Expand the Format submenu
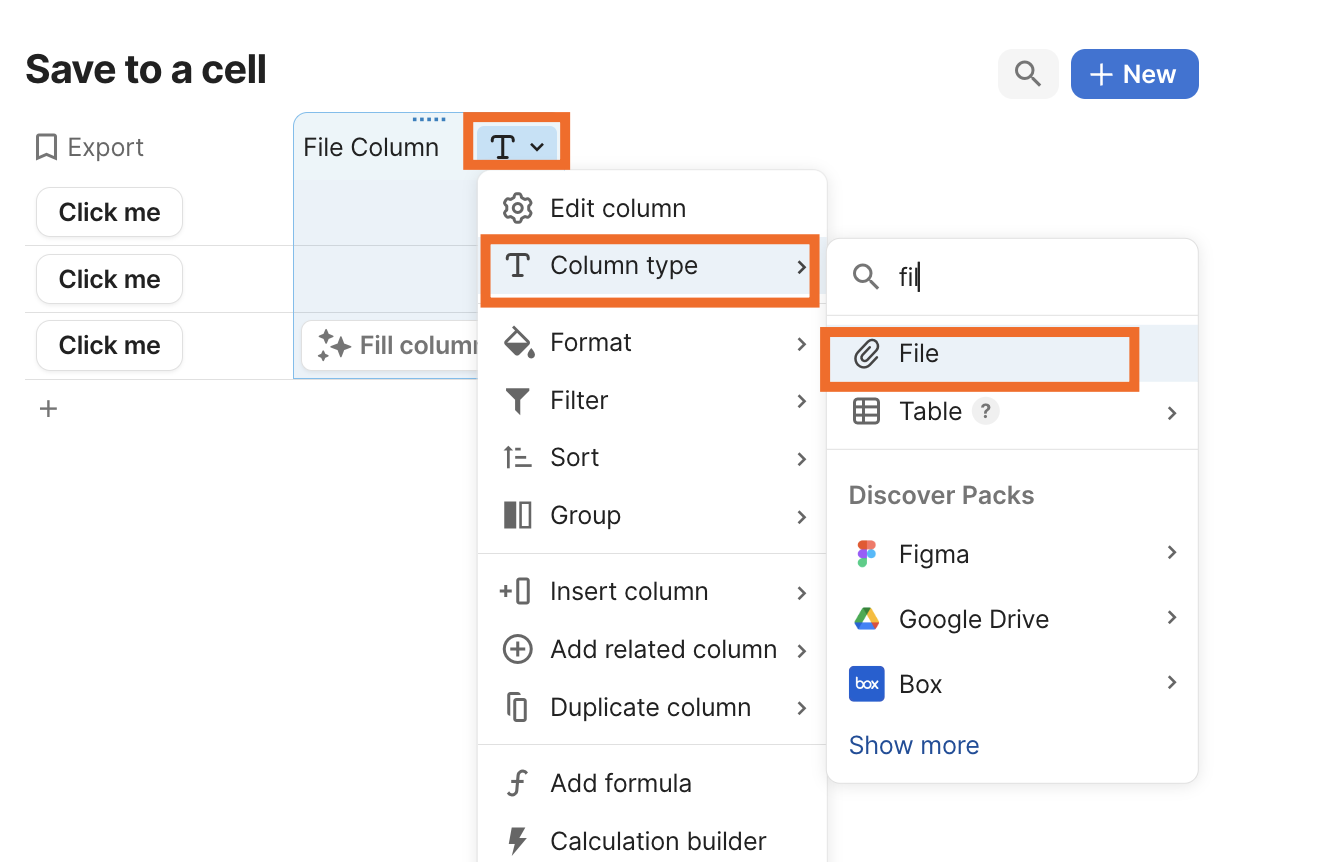 coord(801,343)
